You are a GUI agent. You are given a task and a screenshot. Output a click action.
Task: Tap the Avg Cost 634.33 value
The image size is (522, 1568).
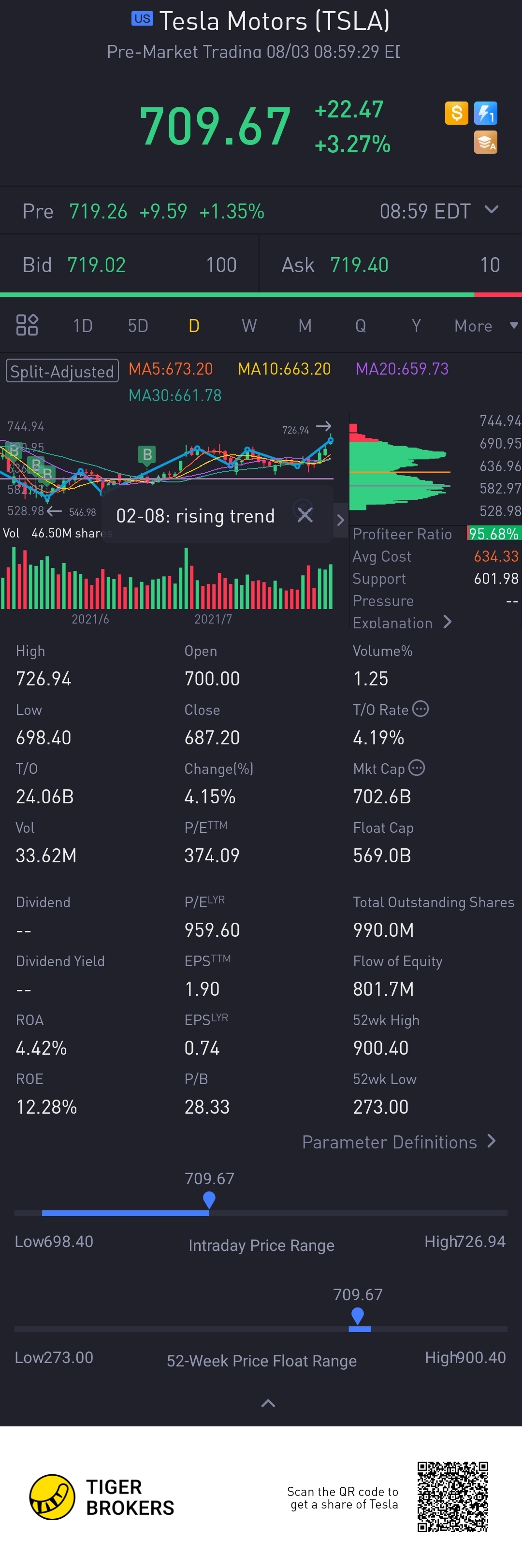point(496,556)
